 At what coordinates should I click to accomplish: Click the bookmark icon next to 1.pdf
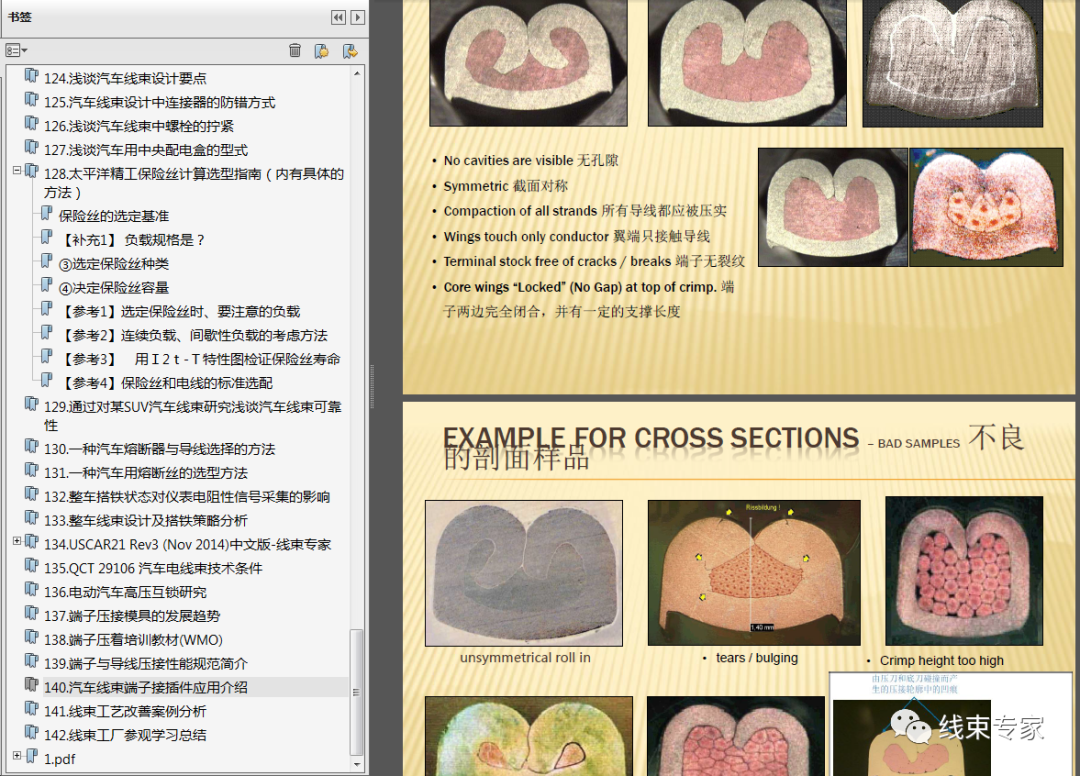click(31, 759)
